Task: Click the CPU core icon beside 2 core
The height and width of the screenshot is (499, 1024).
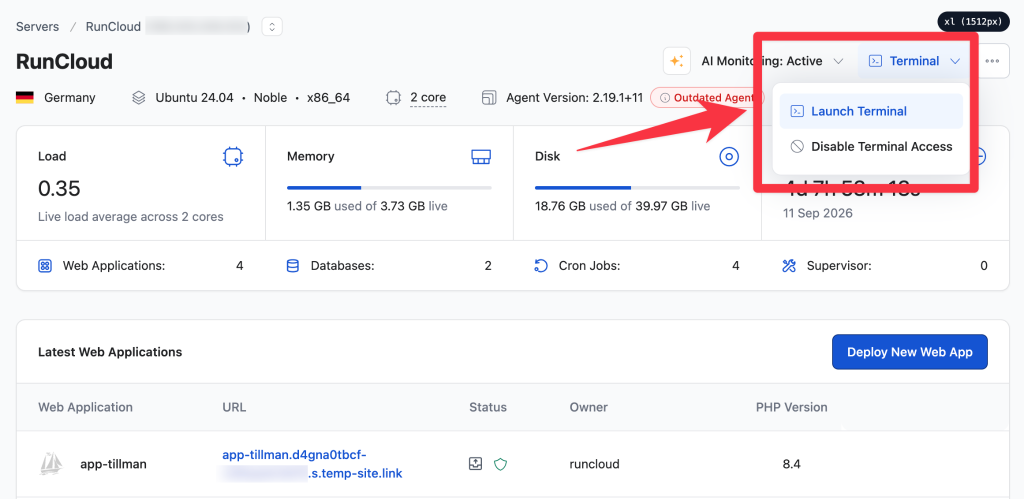Action: (393, 98)
